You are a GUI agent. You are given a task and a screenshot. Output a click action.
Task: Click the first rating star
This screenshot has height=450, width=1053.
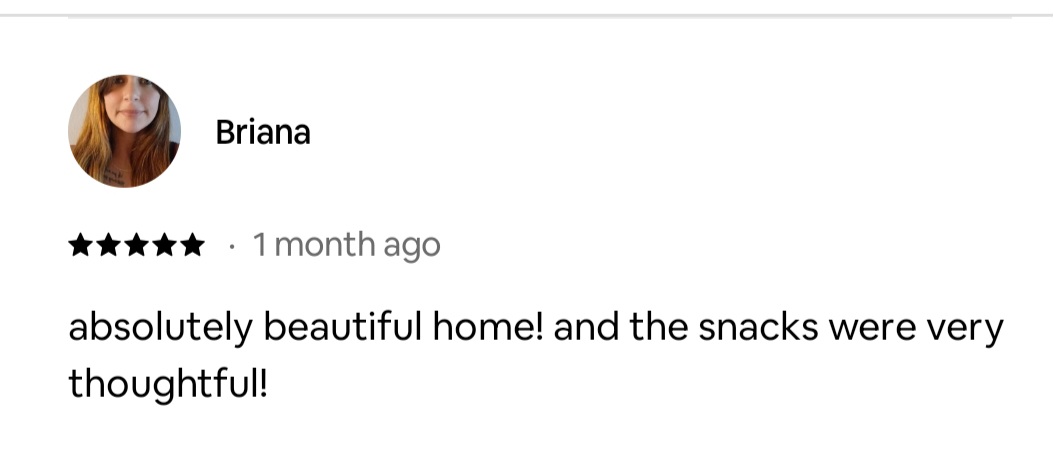coord(81,245)
